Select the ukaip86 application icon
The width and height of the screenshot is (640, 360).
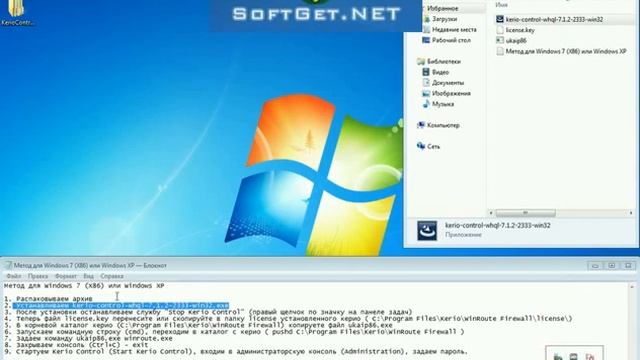[x=500, y=40]
